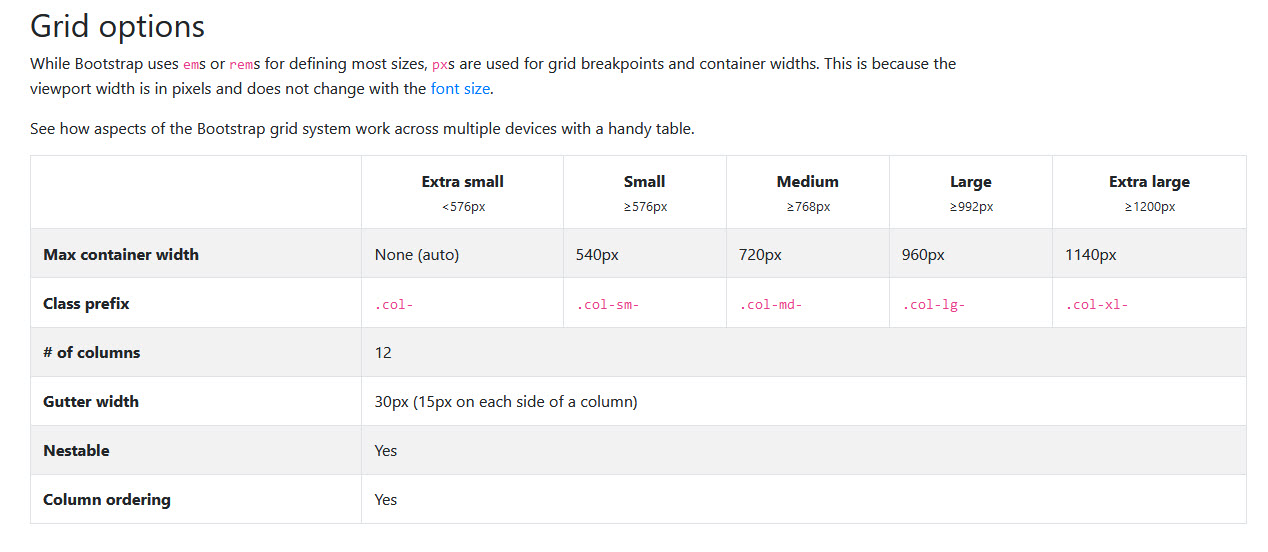Open the font size link

pos(460,88)
